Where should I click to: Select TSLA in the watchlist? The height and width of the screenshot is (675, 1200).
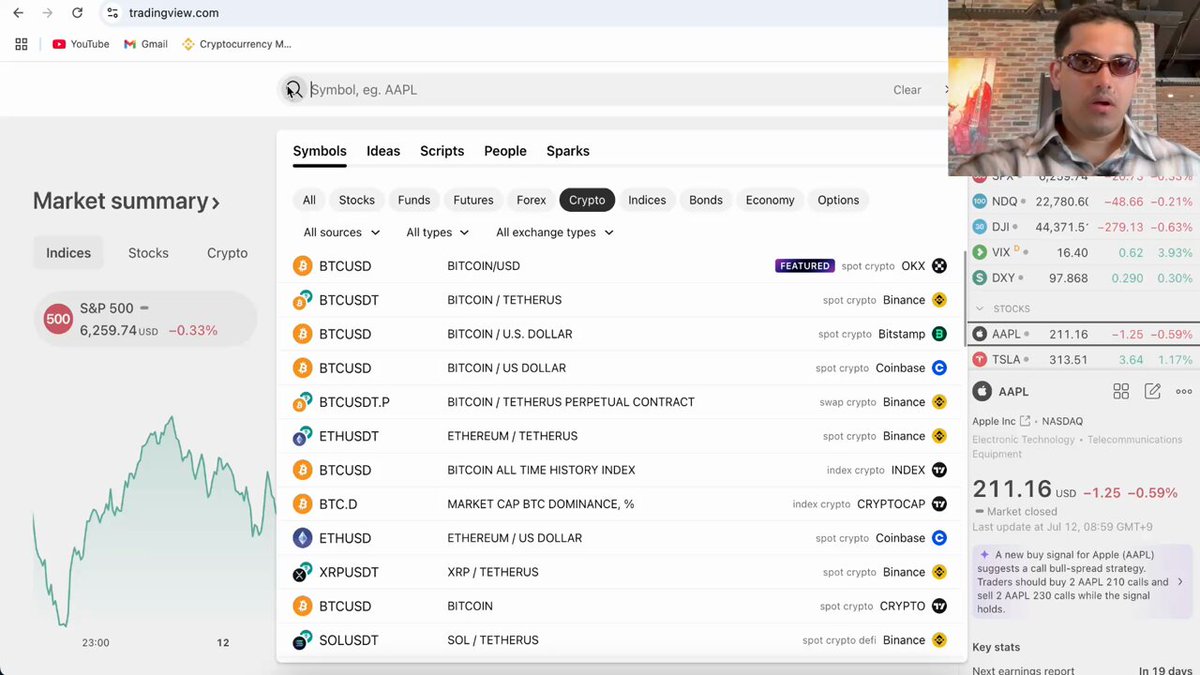pyautogui.click(x=1082, y=360)
